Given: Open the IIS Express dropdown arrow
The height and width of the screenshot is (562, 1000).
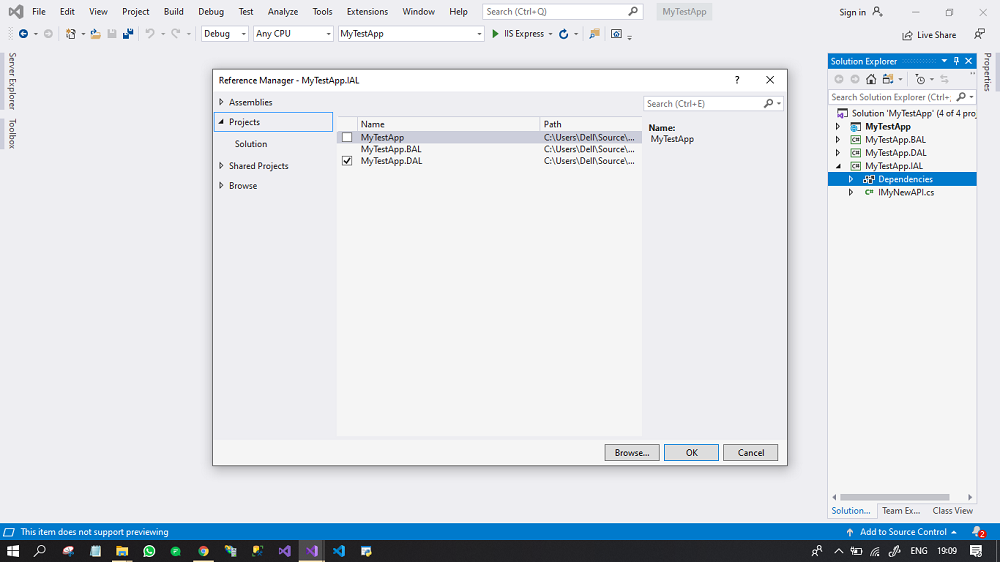Looking at the screenshot, I should pos(550,34).
